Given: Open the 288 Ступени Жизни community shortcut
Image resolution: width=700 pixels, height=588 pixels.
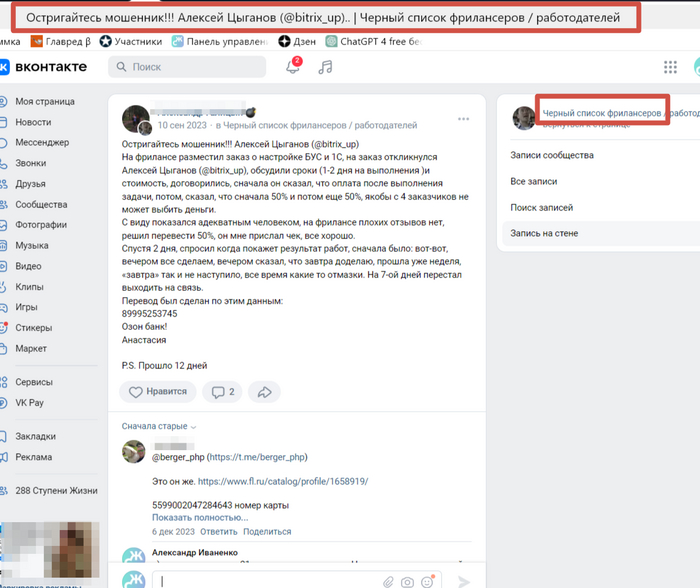Looking at the screenshot, I should coord(56,491).
